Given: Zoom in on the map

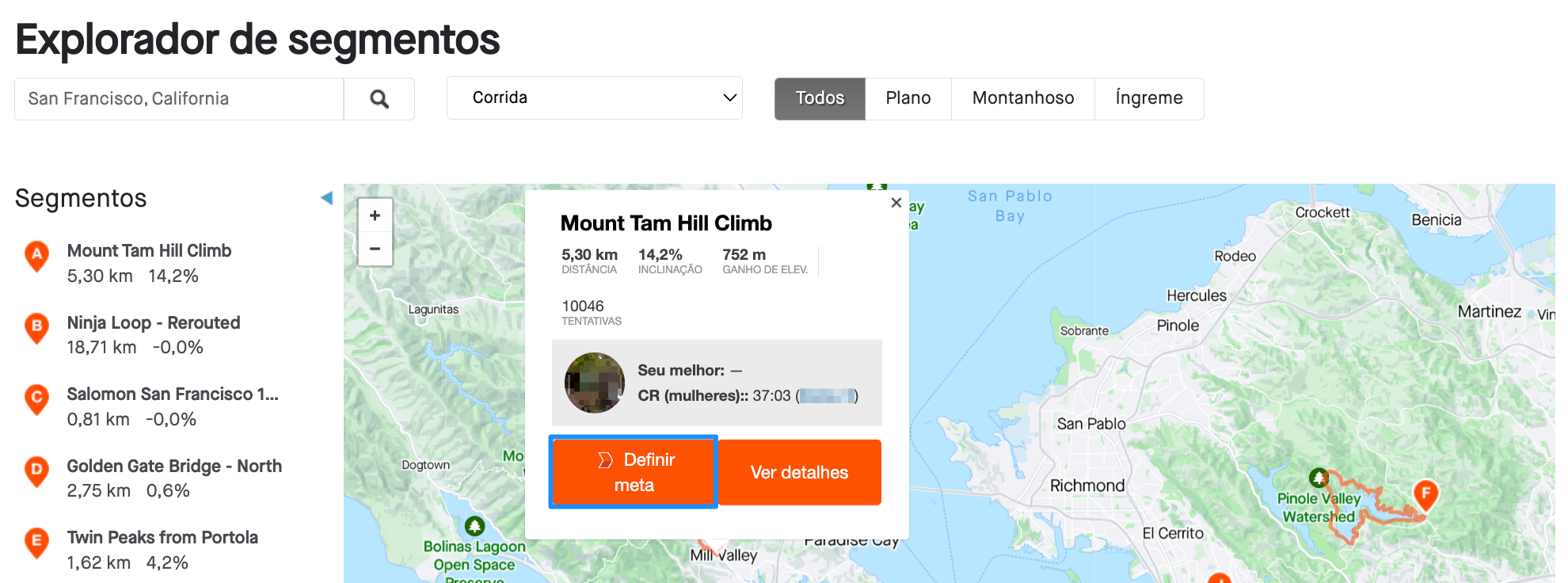Looking at the screenshot, I should (375, 215).
